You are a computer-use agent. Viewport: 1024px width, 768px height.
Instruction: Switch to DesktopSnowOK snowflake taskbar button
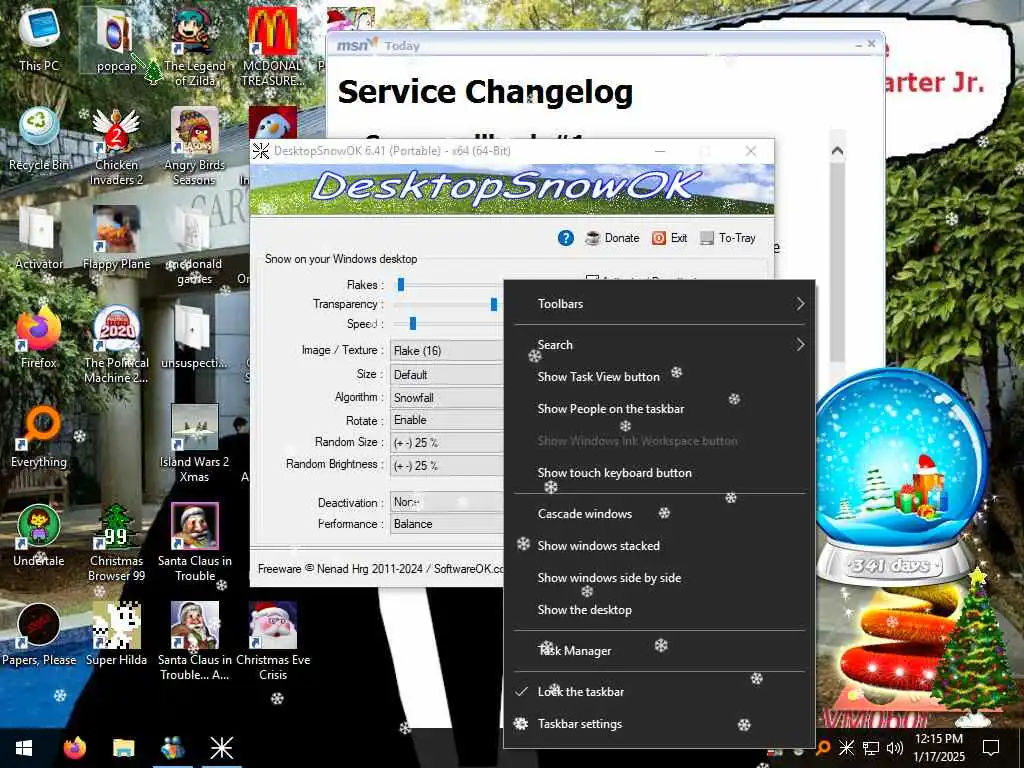click(x=221, y=748)
